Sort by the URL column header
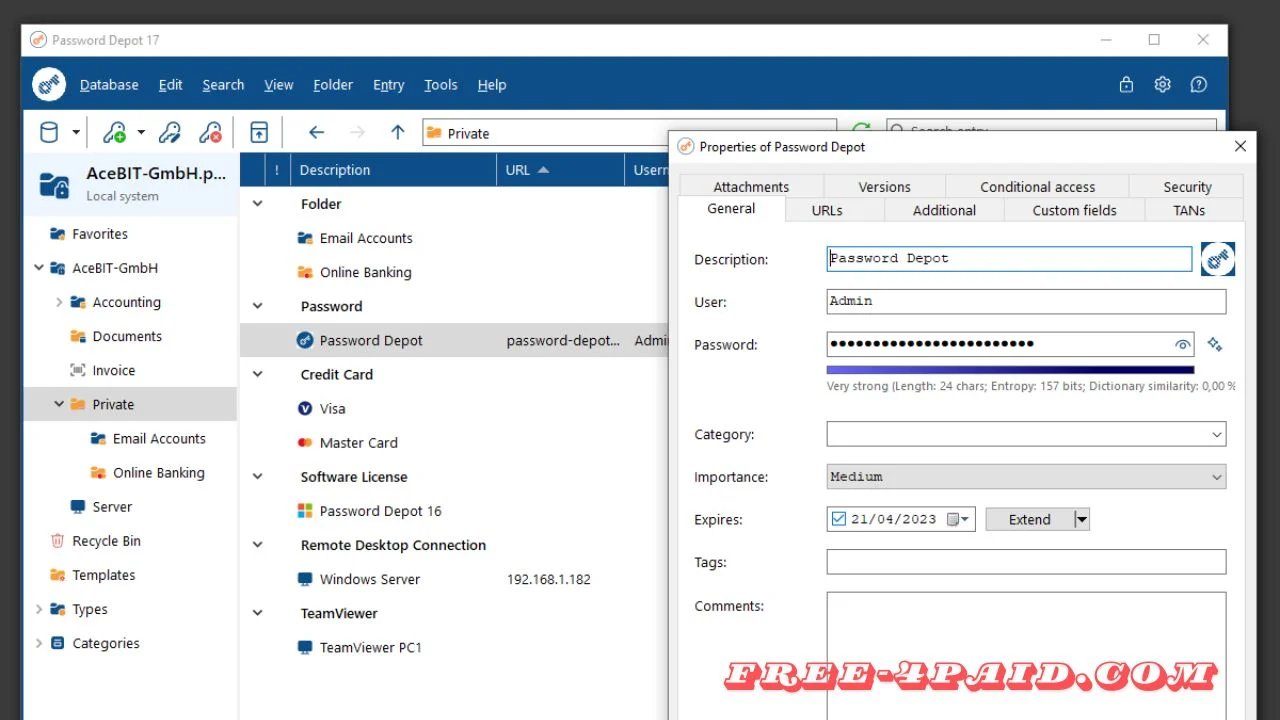 tap(560, 170)
